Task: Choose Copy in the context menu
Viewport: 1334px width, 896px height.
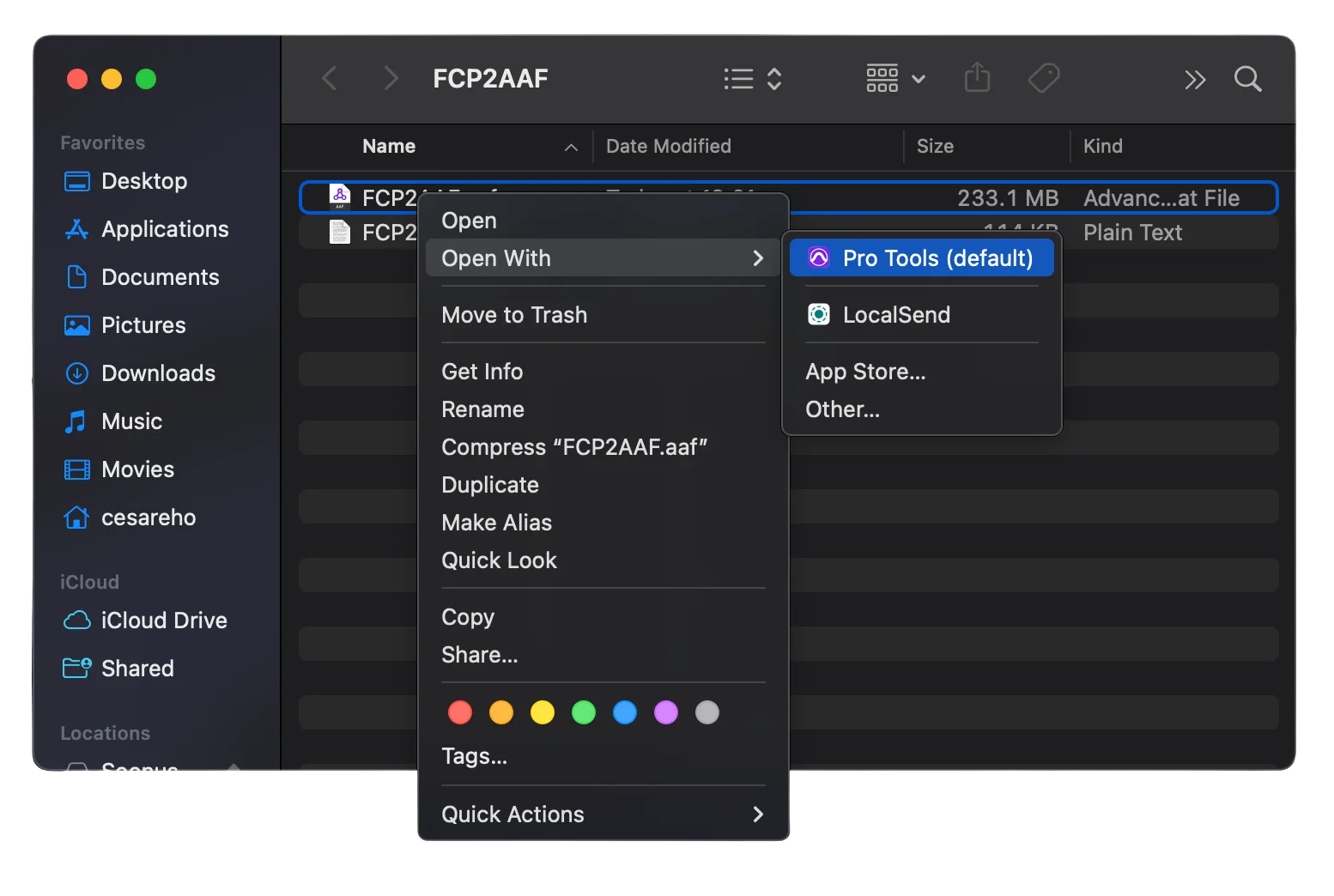Action: [x=603, y=617]
